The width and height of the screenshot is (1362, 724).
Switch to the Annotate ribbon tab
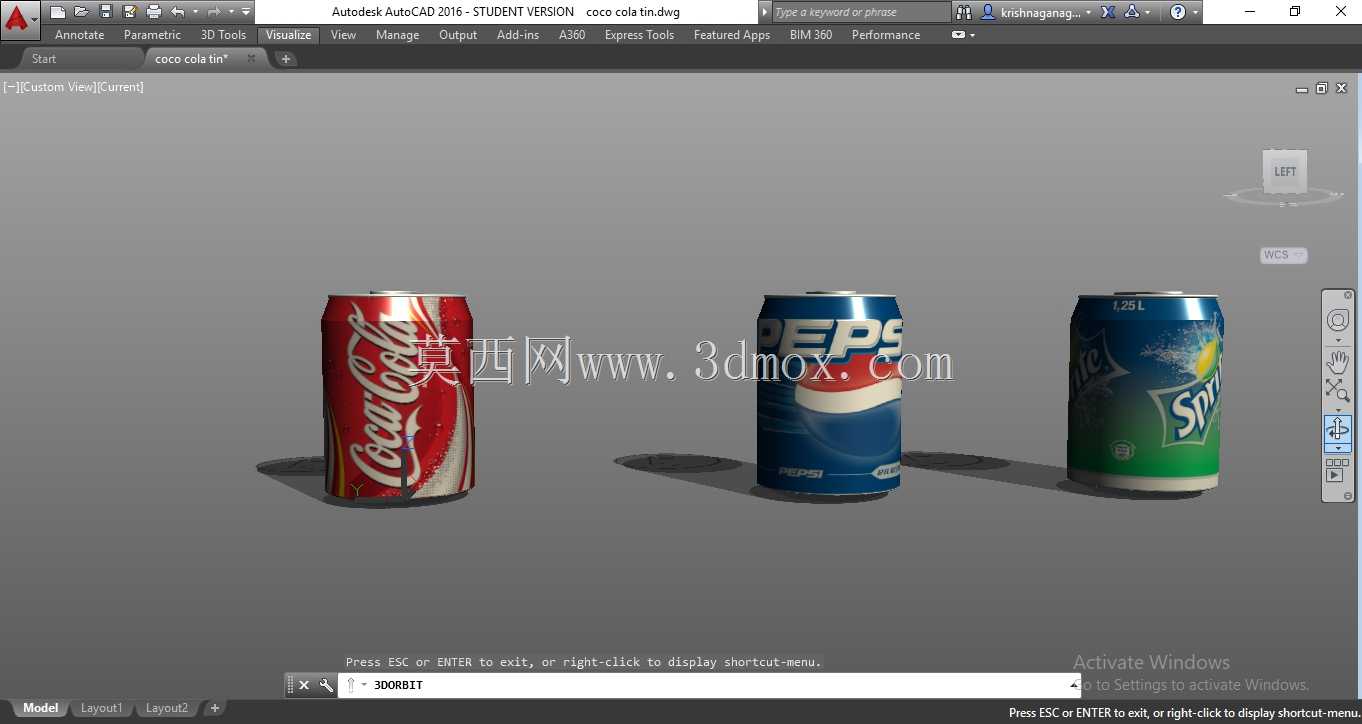tap(80, 35)
